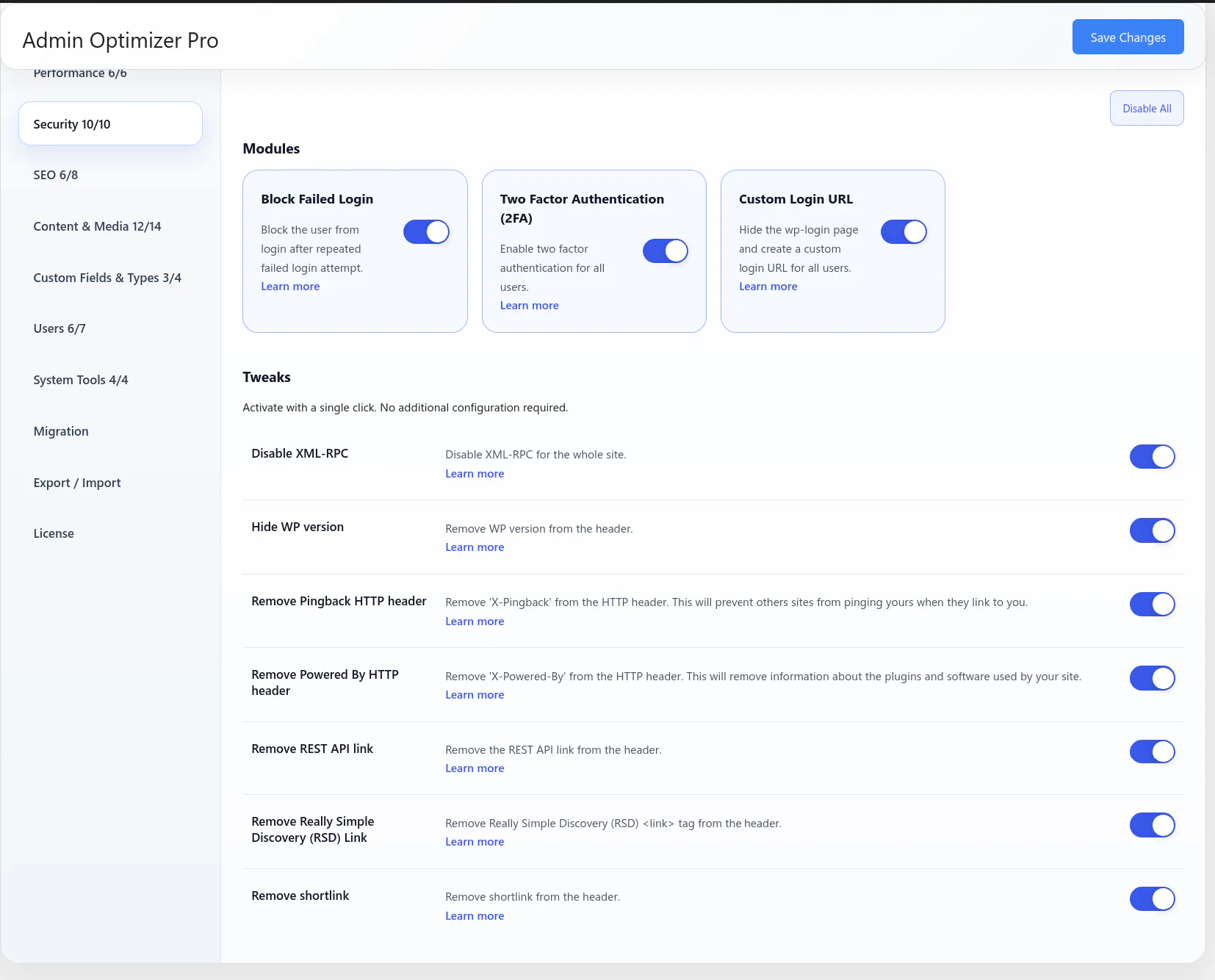Open Learn more for Custom Login URL

pos(768,287)
